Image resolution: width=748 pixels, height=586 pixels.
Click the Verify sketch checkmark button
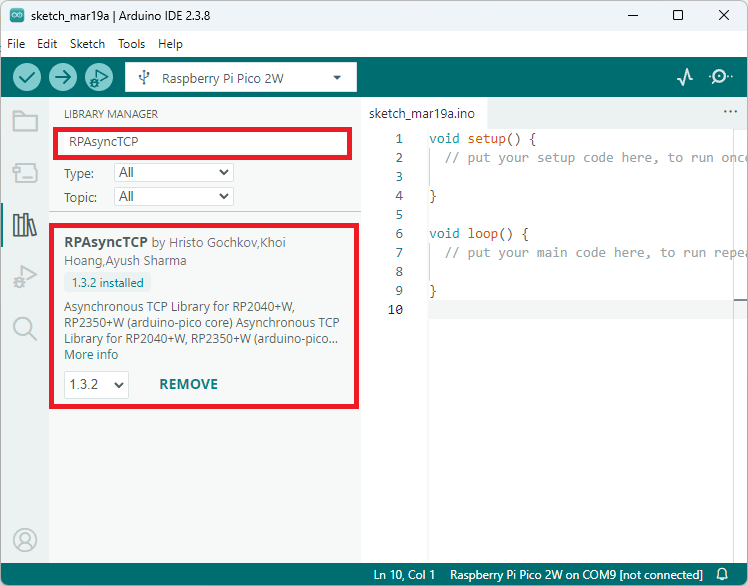click(27, 77)
